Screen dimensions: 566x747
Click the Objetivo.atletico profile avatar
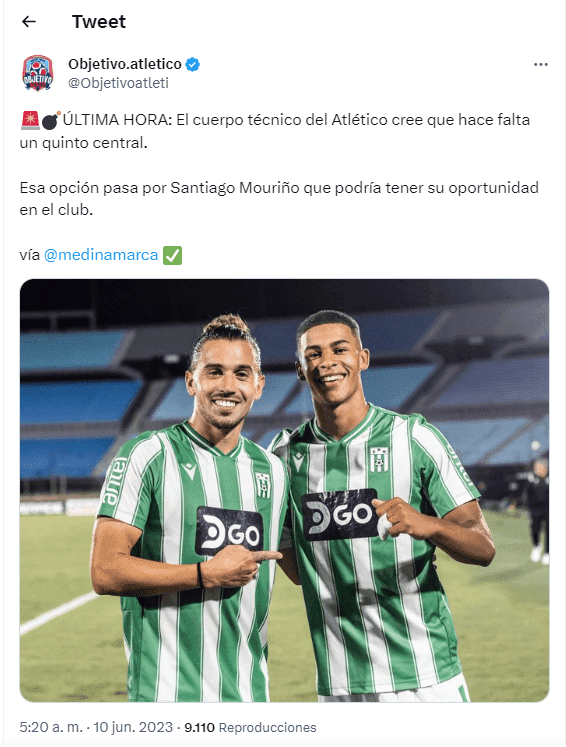coord(38,73)
